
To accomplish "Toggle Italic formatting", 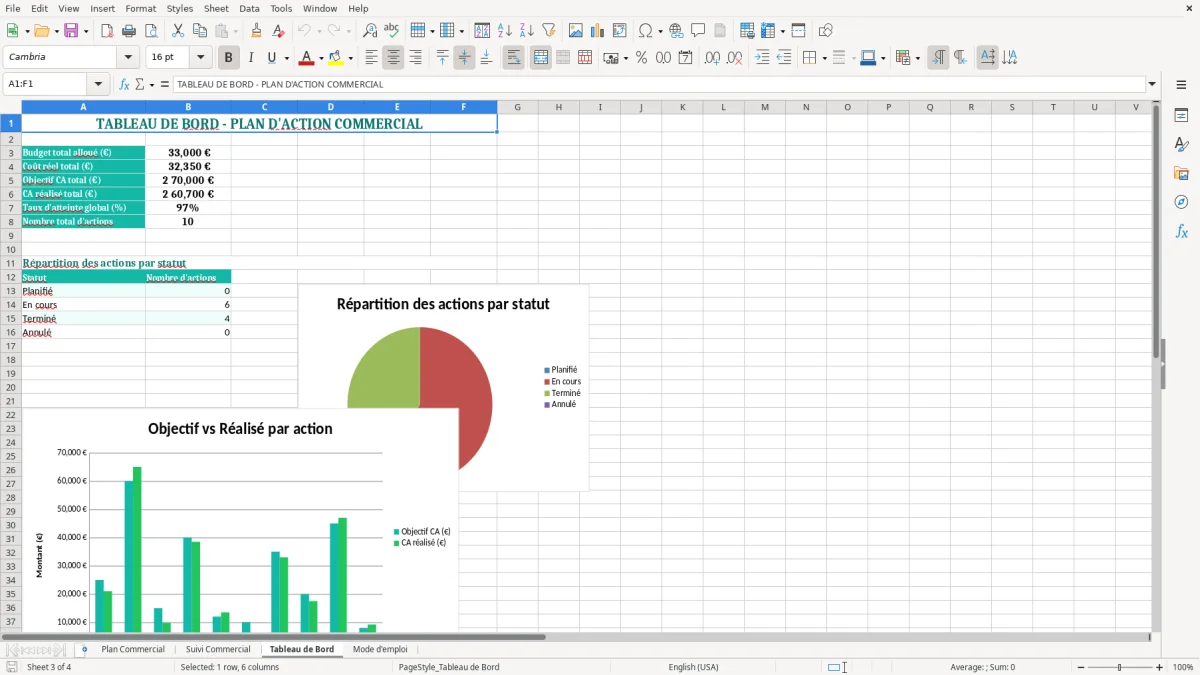I will pos(251,58).
